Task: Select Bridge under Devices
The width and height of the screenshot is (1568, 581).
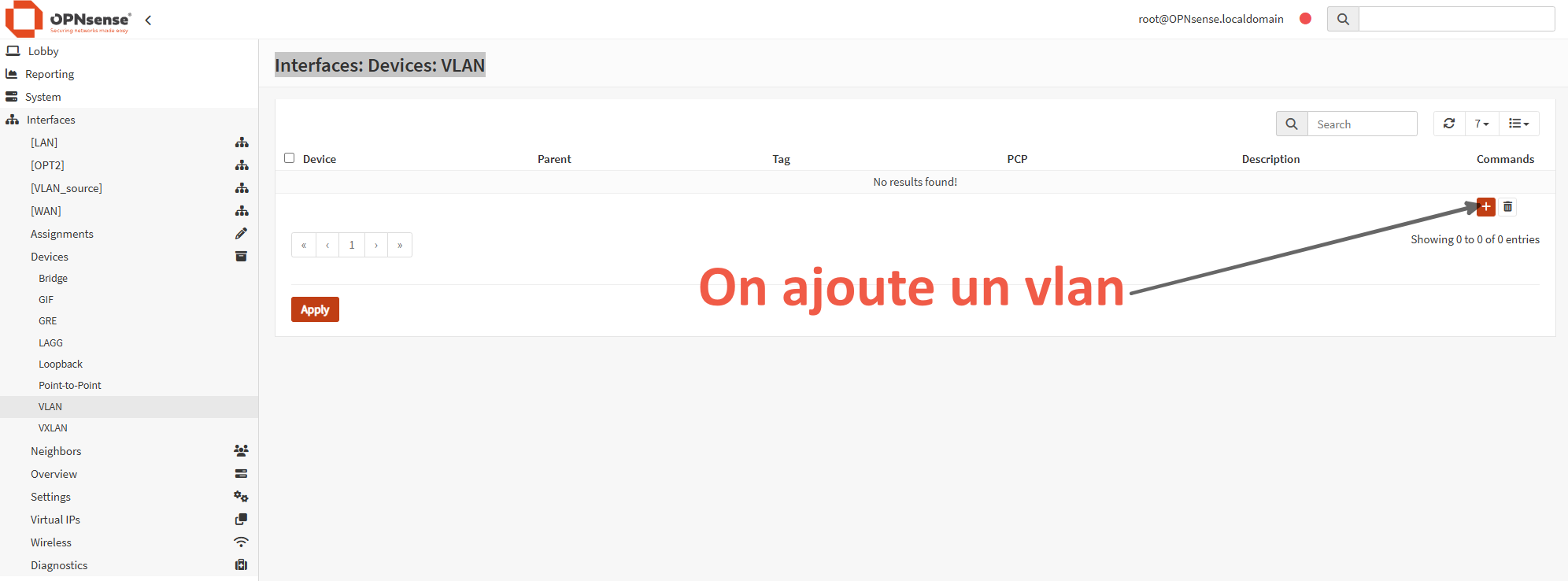Action: click(x=53, y=279)
